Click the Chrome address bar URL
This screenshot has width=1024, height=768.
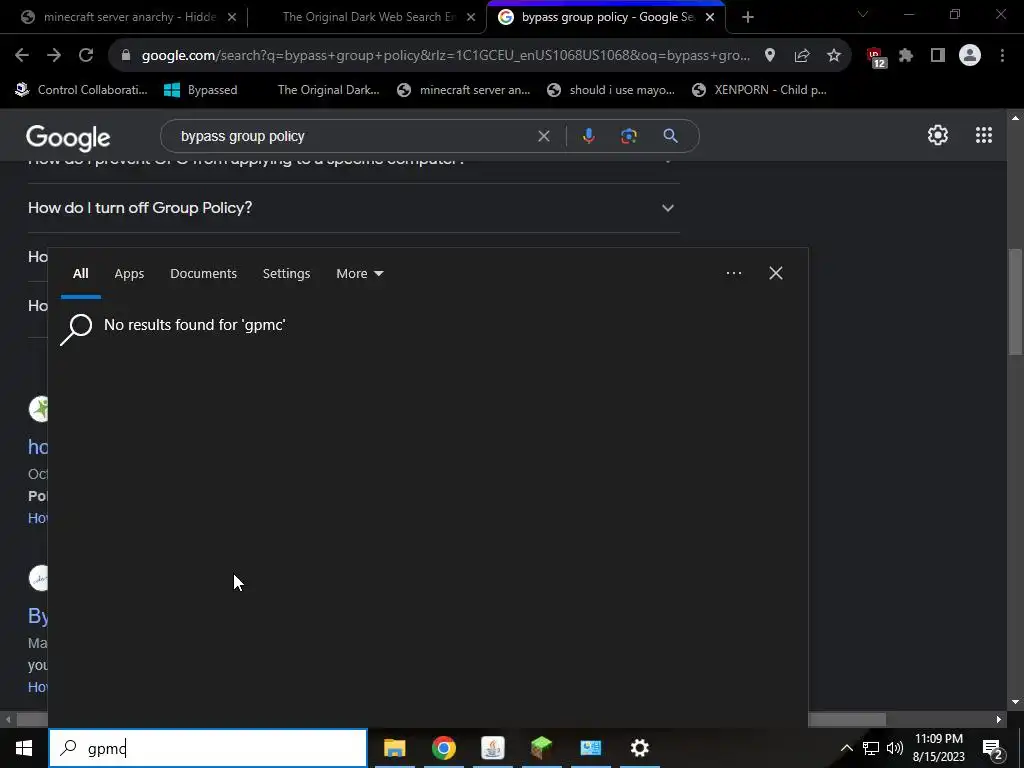click(445, 56)
